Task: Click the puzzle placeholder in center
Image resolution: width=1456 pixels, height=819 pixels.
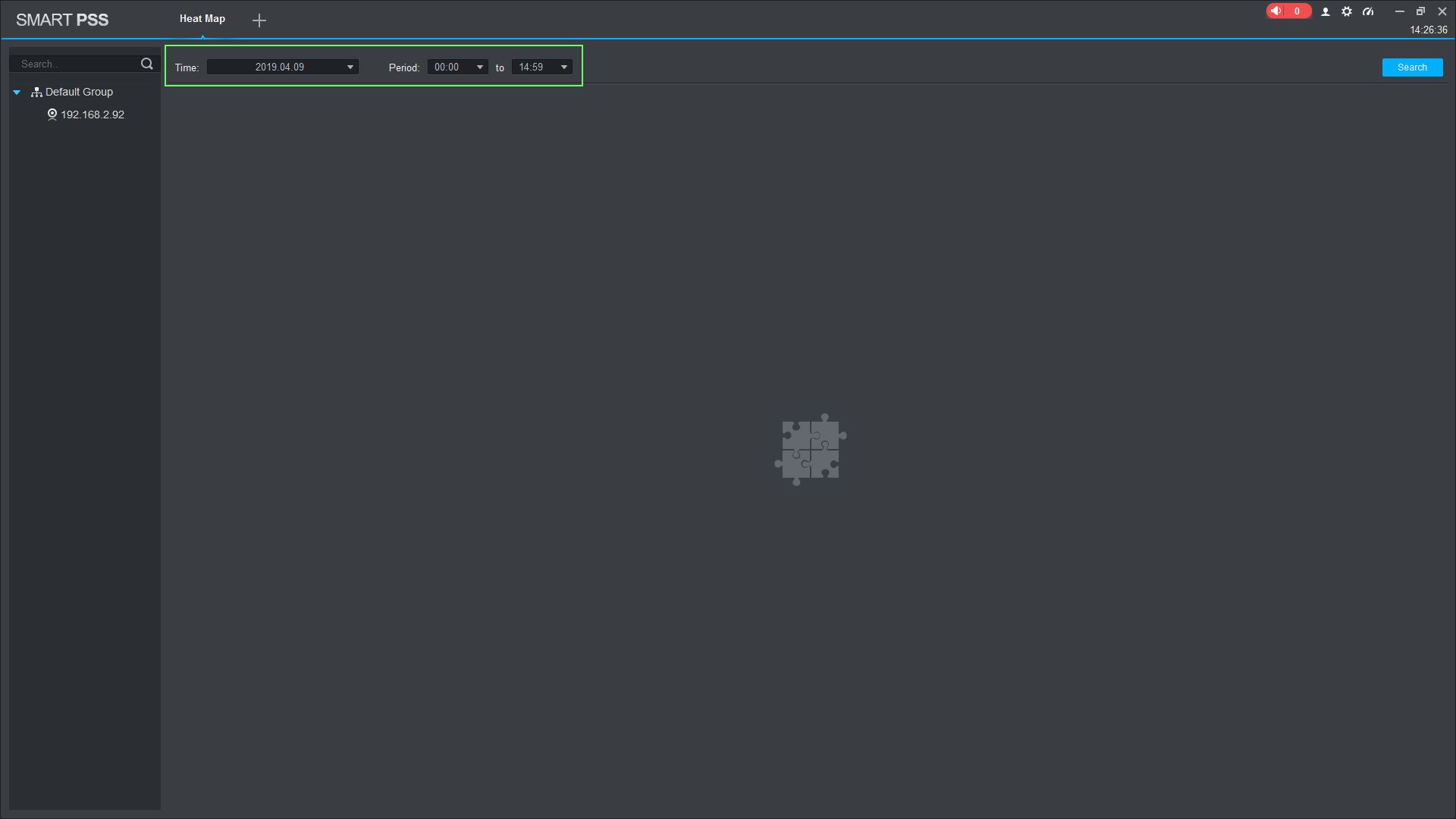Action: coord(810,450)
